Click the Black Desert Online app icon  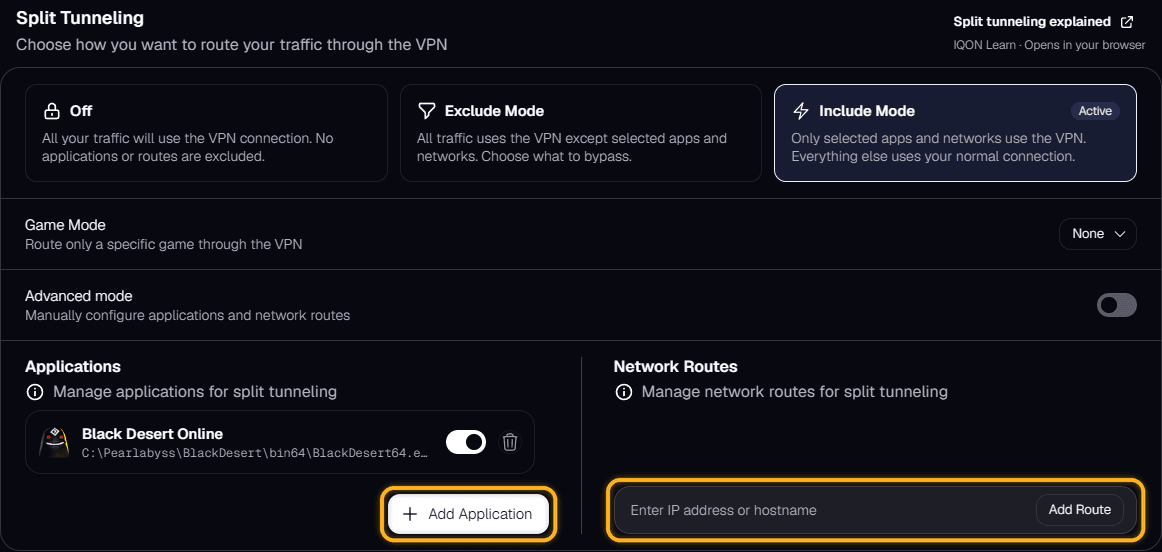coord(54,442)
